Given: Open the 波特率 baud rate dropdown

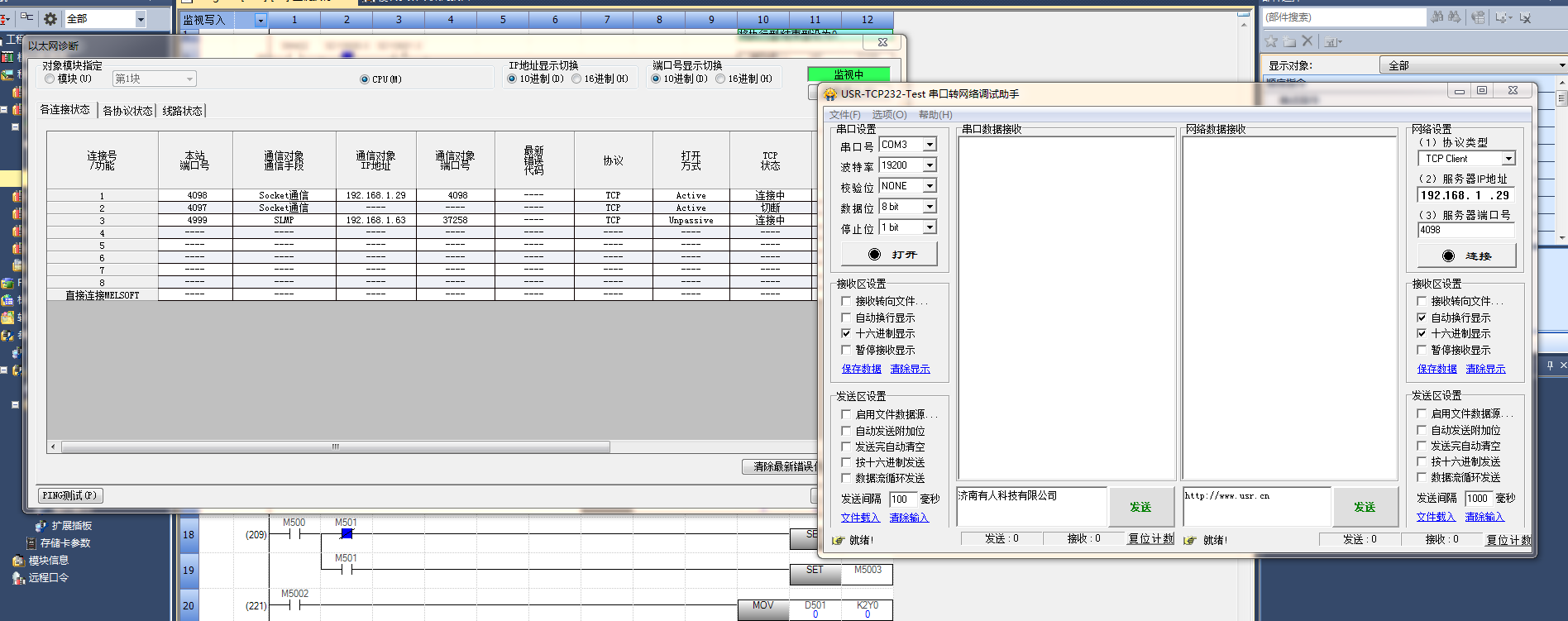Looking at the screenshot, I should [x=930, y=165].
